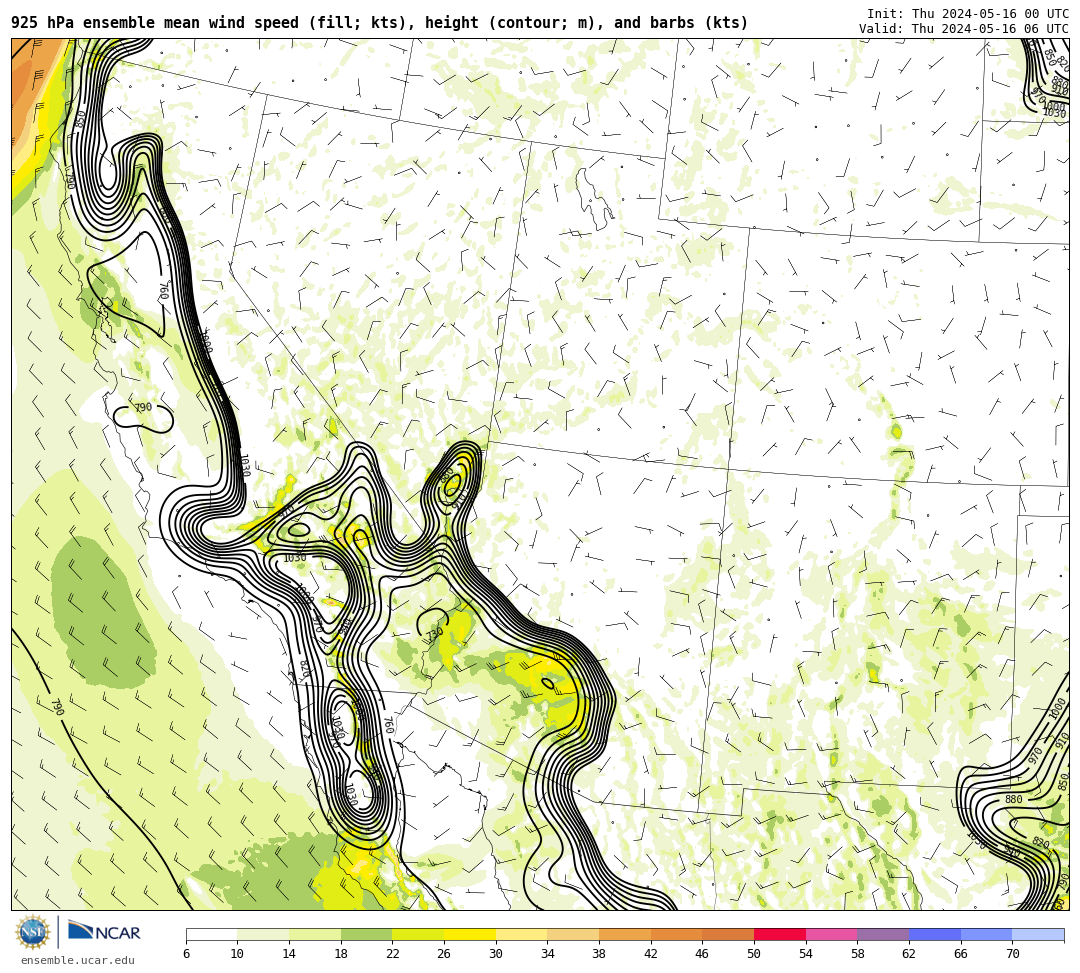Click the colorbar tick label '58'
The width and height of the screenshot is (1080, 973).
click(x=858, y=954)
